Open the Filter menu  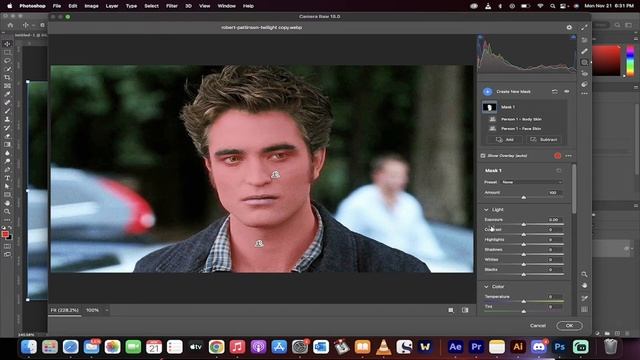pyautogui.click(x=172, y=6)
